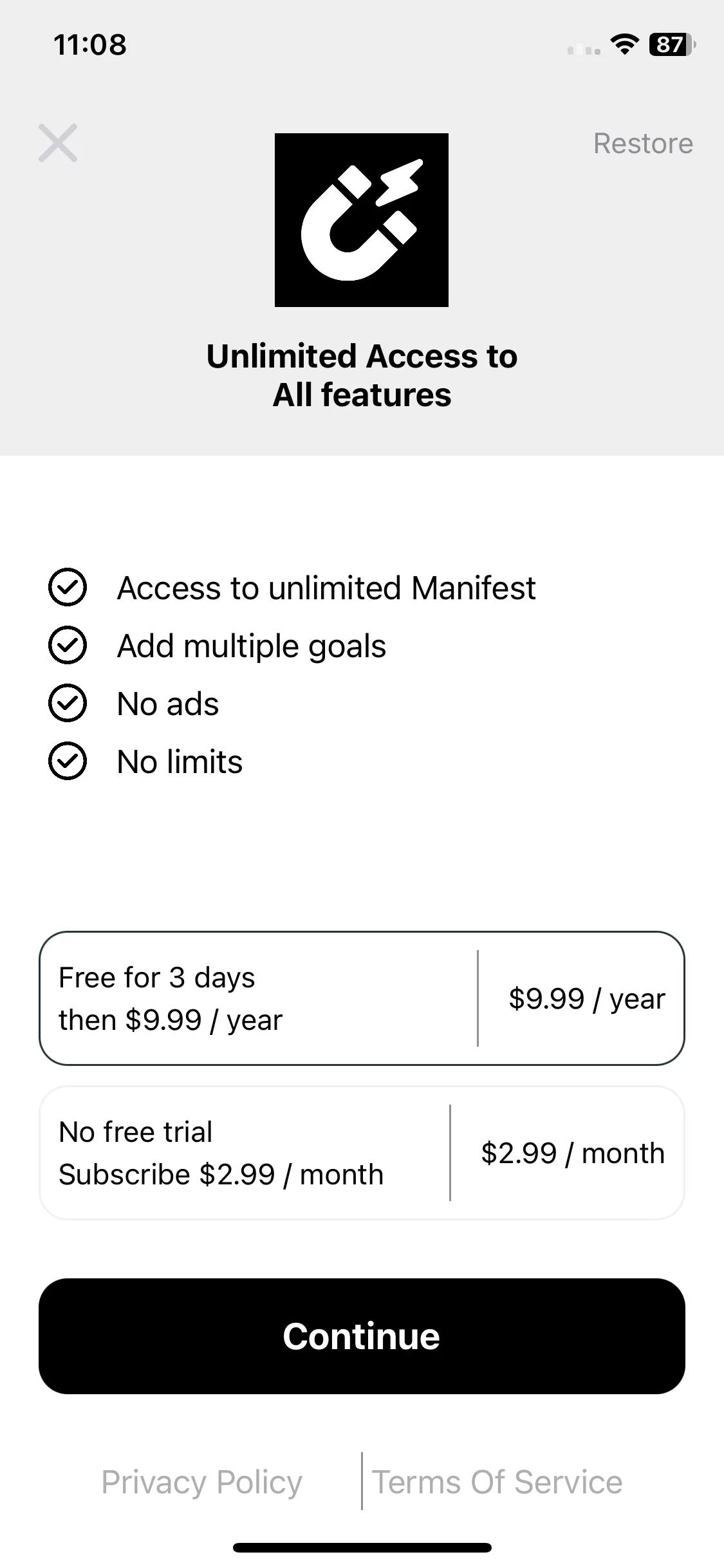Tap the Access to unlimited Manifest text

click(x=326, y=588)
